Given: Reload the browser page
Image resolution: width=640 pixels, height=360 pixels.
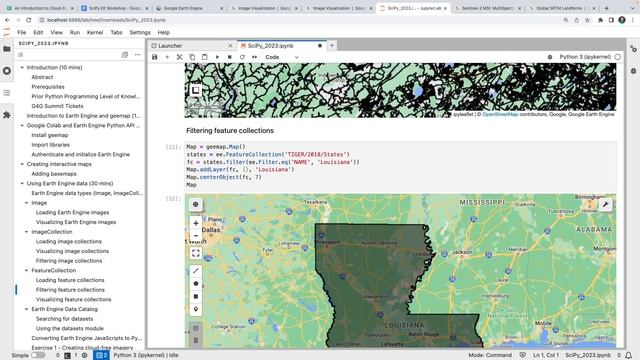Looking at the screenshot, I should pyautogui.click(x=29, y=20).
